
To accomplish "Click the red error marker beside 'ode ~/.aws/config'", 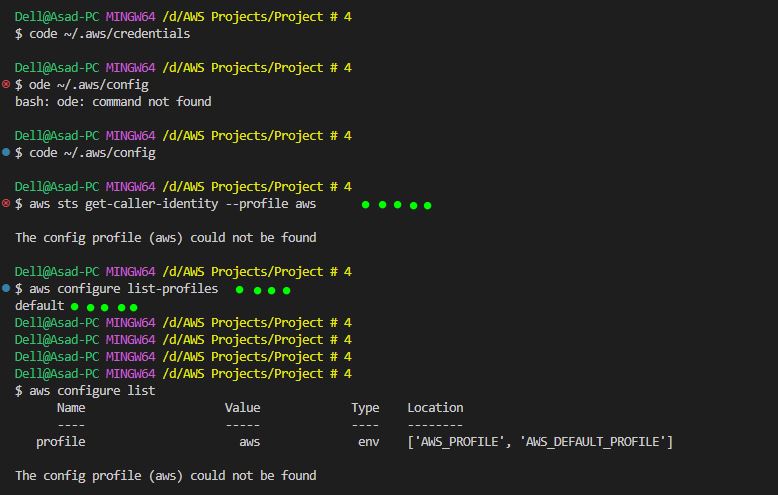I will pos(6,84).
